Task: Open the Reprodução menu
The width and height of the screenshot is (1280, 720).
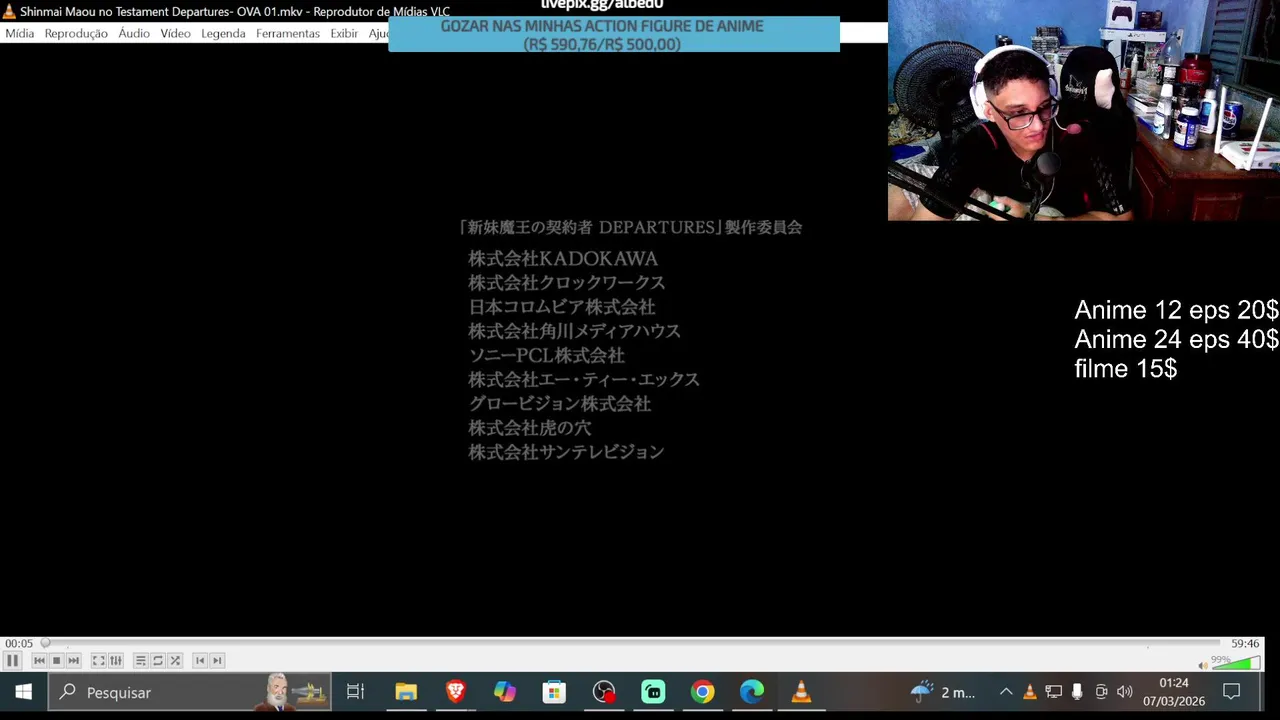Action: (76, 33)
